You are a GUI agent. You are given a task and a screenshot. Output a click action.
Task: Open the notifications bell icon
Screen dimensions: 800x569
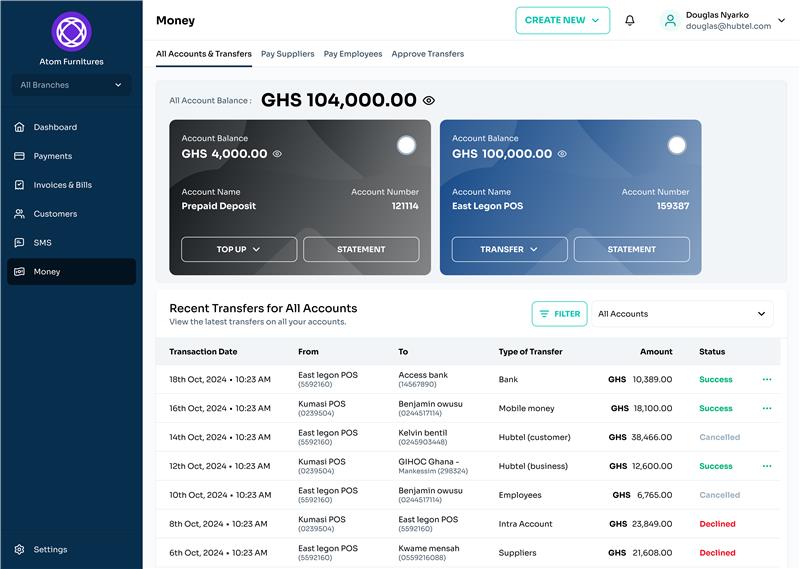(630, 20)
